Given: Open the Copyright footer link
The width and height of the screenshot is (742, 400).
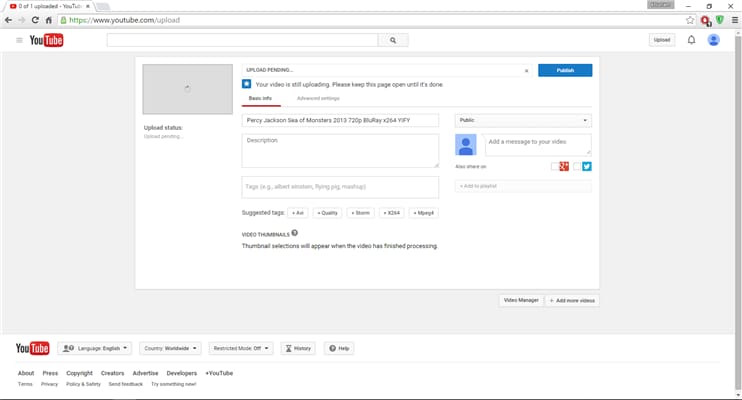Looking at the screenshot, I should (x=80, y=373).
